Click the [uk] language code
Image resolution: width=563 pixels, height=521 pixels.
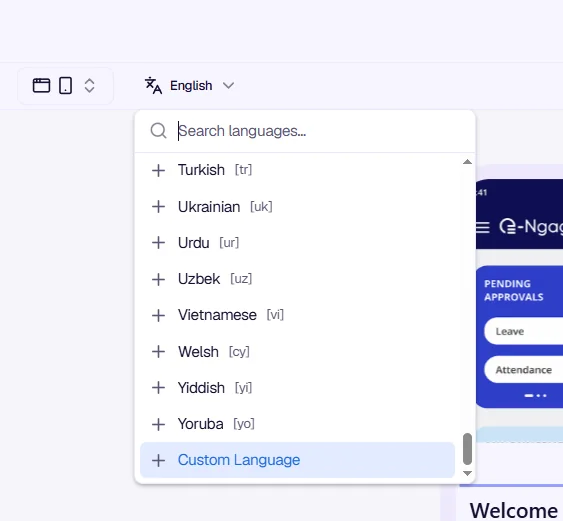click(x=261, y=207)
